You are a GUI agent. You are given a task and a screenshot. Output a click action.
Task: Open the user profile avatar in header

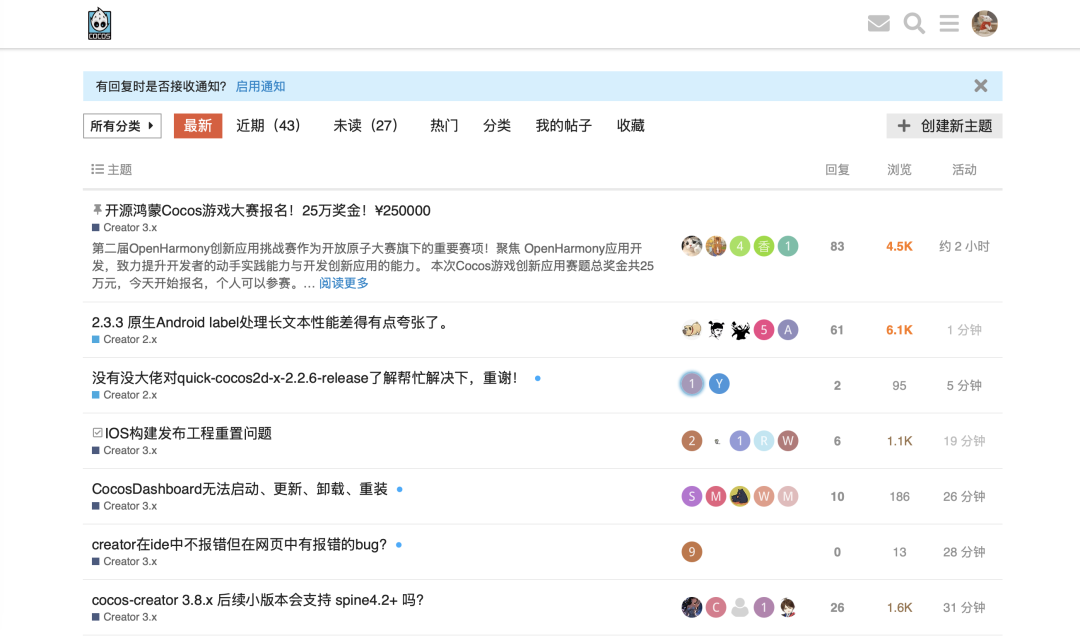pyautogui.click(x=984, y=23)
